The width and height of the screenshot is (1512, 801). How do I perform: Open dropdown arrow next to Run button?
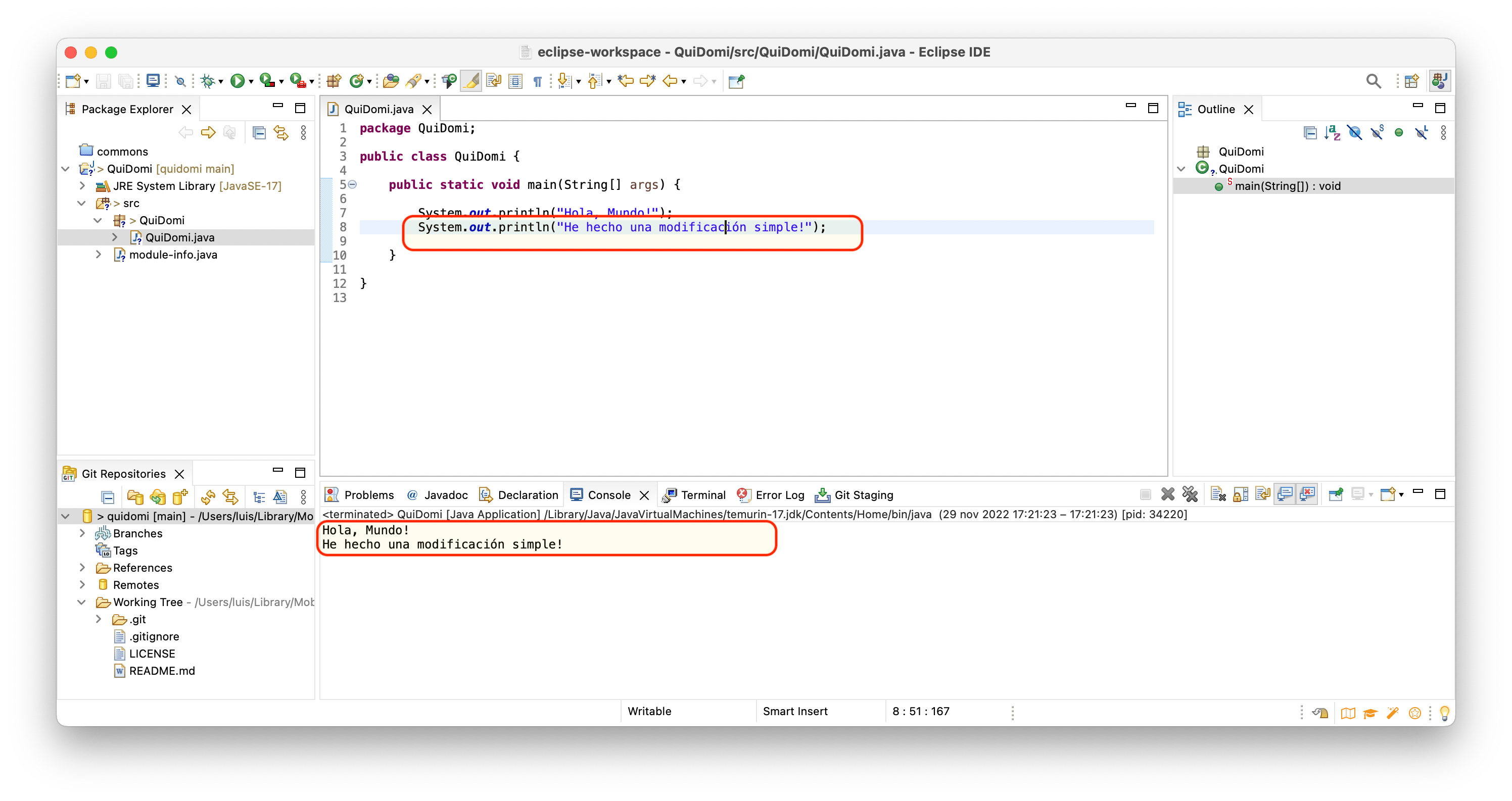click(251, 82)
